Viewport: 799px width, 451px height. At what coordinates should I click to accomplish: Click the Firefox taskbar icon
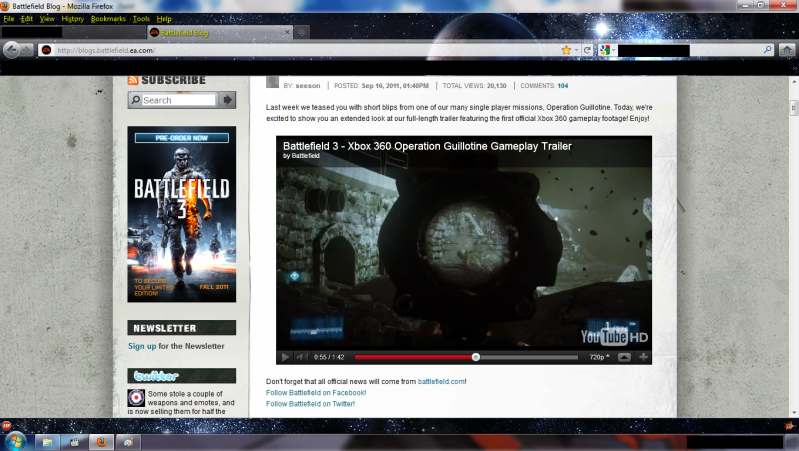point(101,442)
